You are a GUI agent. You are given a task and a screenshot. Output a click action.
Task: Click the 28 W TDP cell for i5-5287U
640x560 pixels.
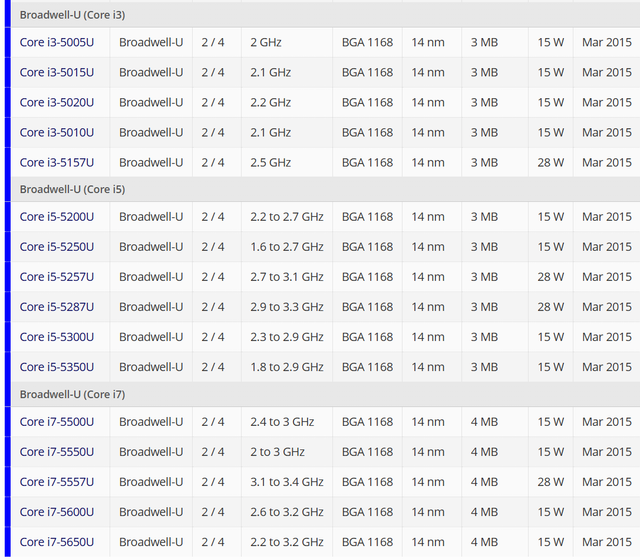[551, 307]
